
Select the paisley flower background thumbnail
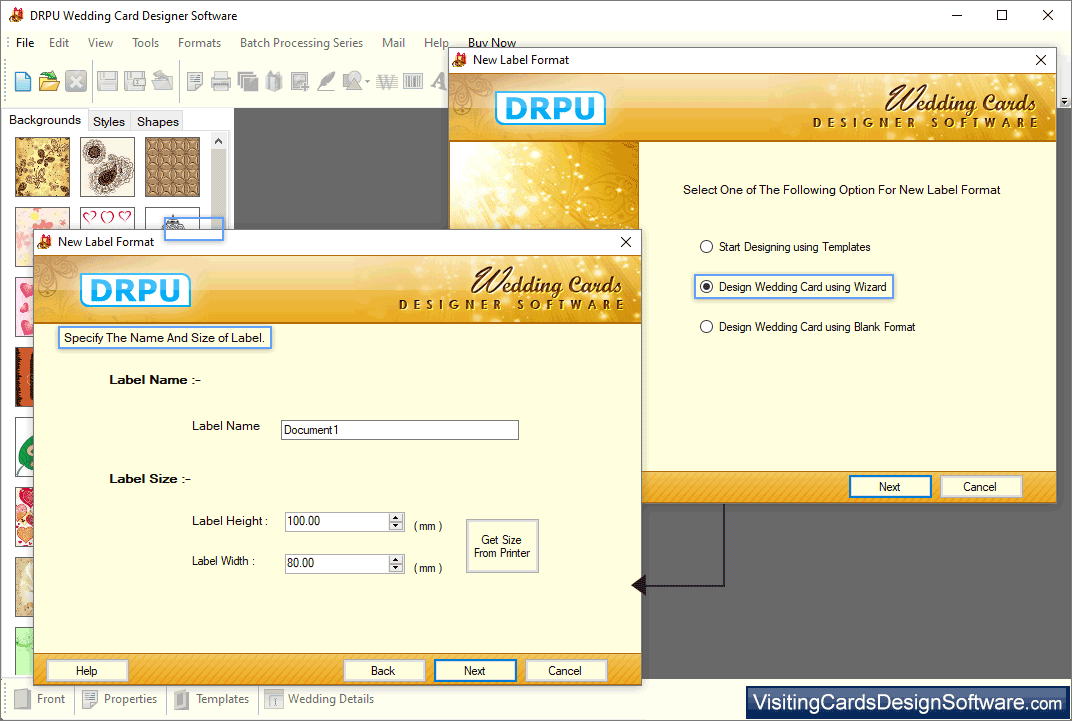click(x=107, y=167)
